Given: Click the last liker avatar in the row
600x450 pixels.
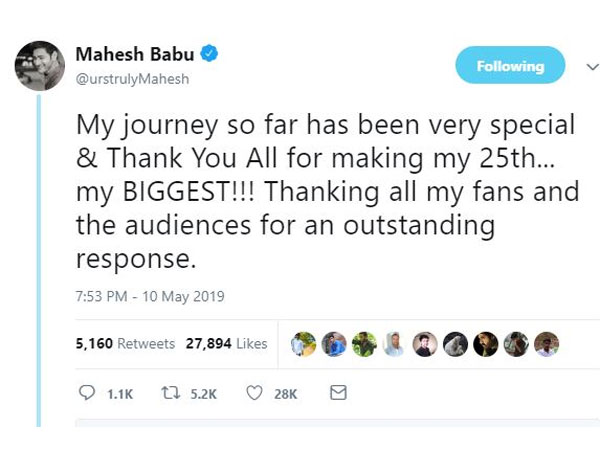Looking at the screenshot, I should click(x=546, y=344).
